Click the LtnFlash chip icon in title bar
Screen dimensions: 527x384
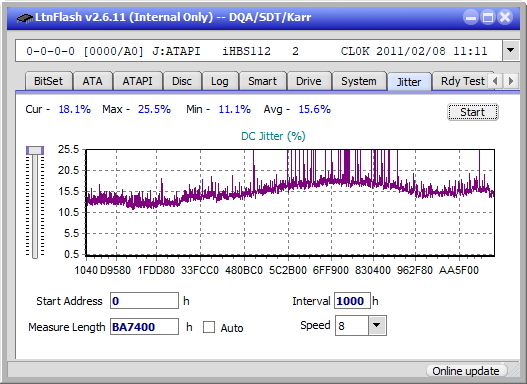tap(25, 17)
